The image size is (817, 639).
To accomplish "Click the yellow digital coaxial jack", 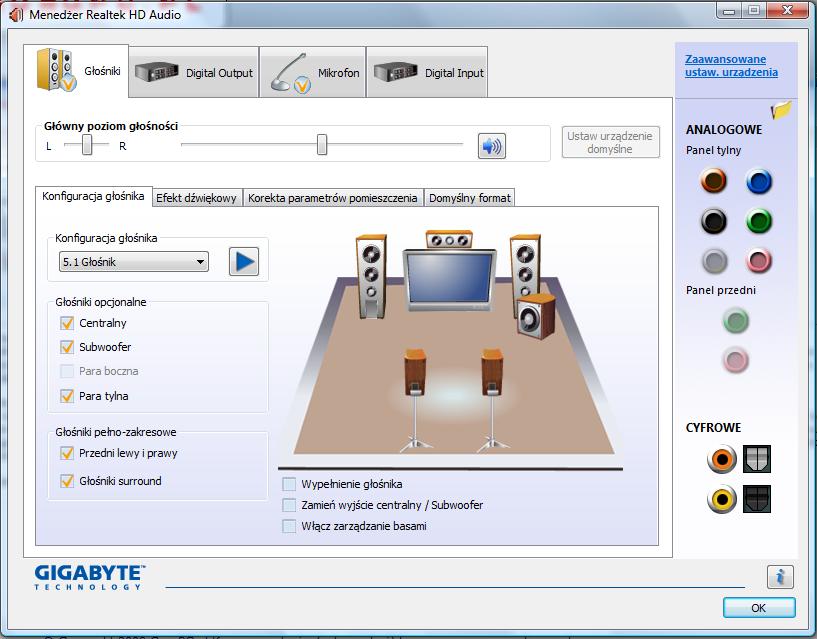I will [722, 499].
